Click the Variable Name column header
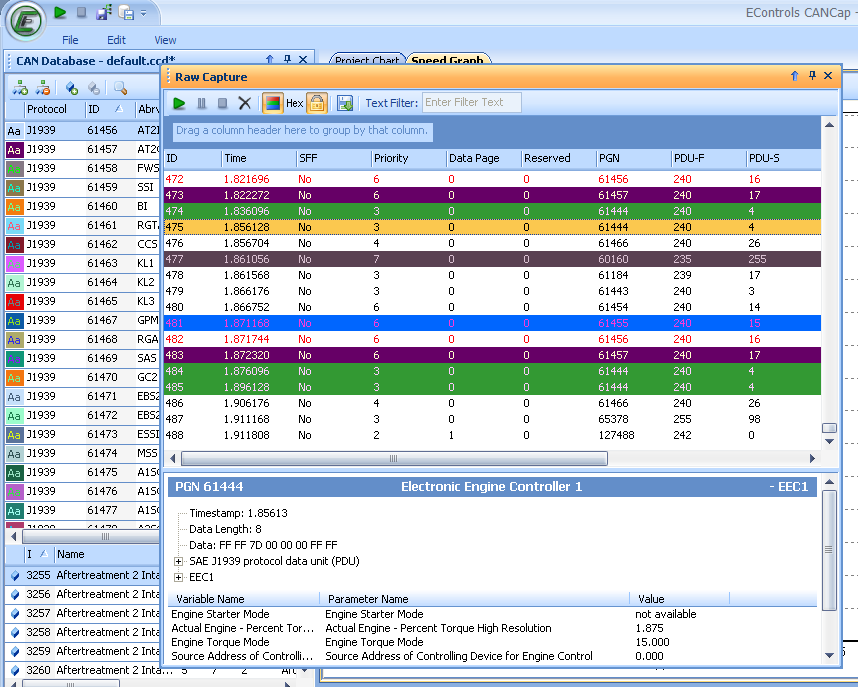Viewport: 858px width, 687px height. 244,599
